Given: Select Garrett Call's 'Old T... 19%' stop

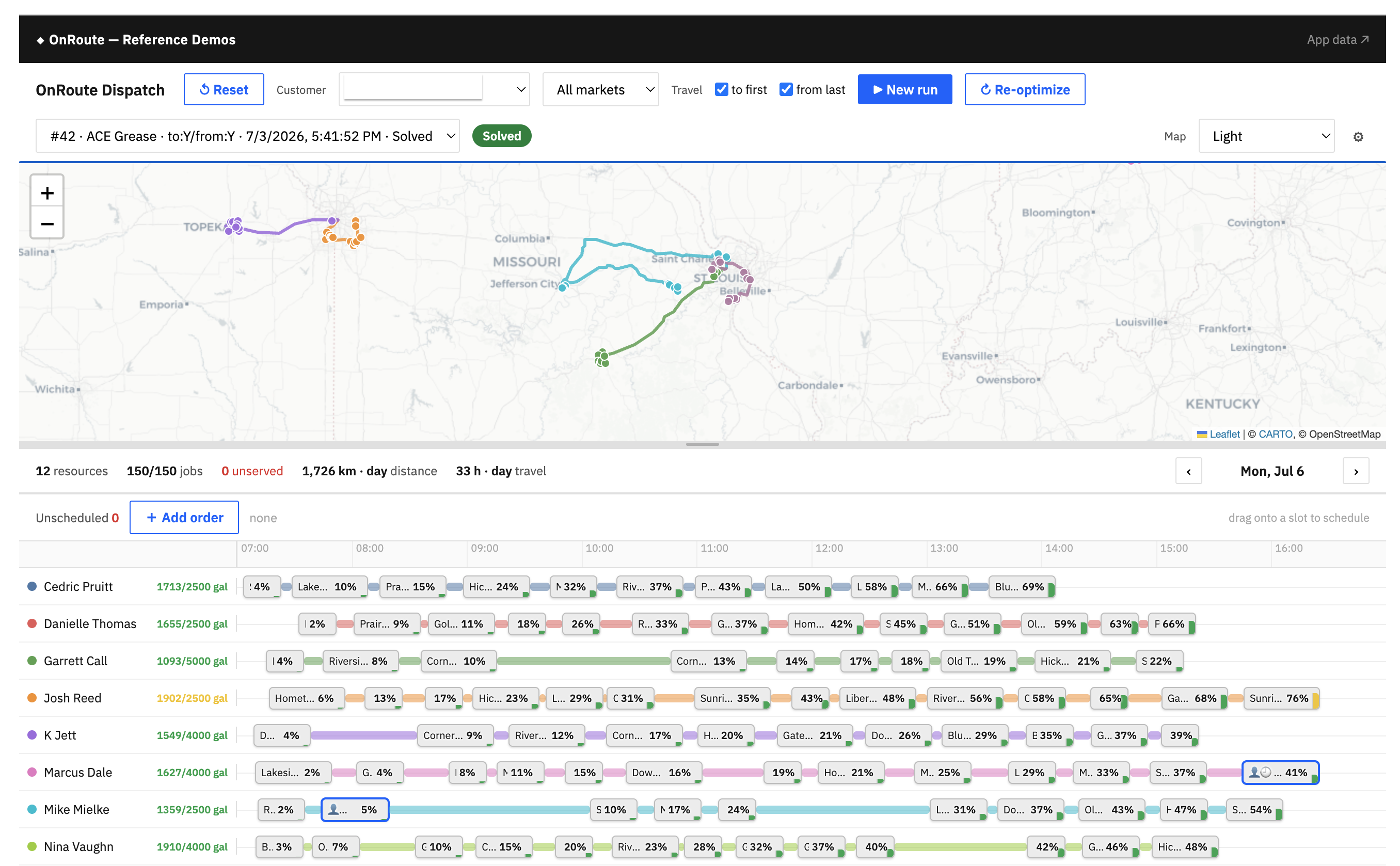Looking at the screenshot, I should (978, 661).
